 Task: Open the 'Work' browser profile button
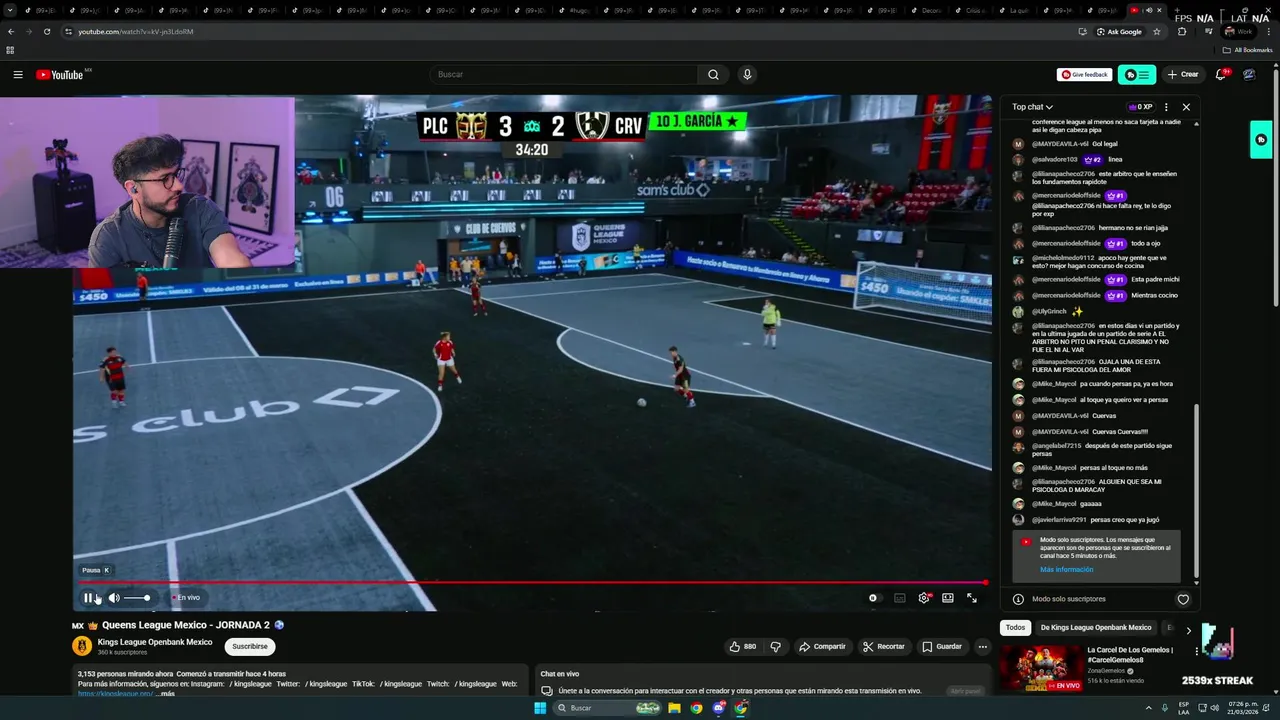click(1238, 32)
